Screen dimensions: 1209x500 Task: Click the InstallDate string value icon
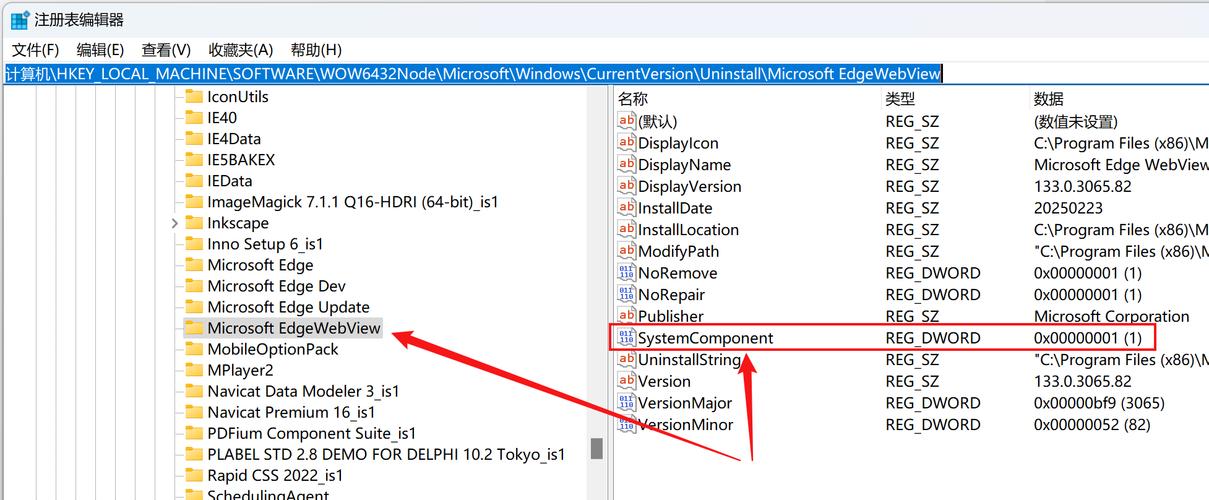tap(627, 208)
